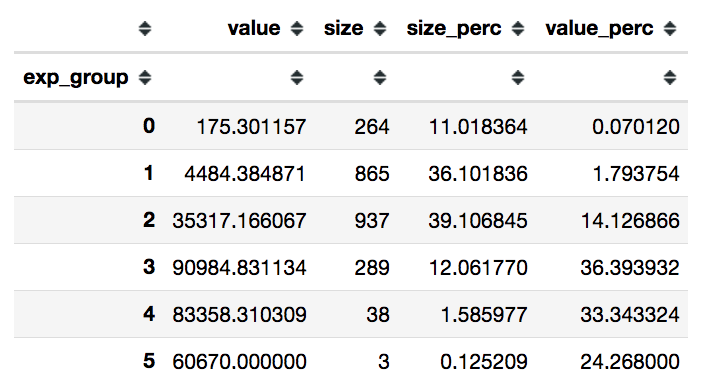Click top-row sort arrows above exp_group

[x=145, y=29]
